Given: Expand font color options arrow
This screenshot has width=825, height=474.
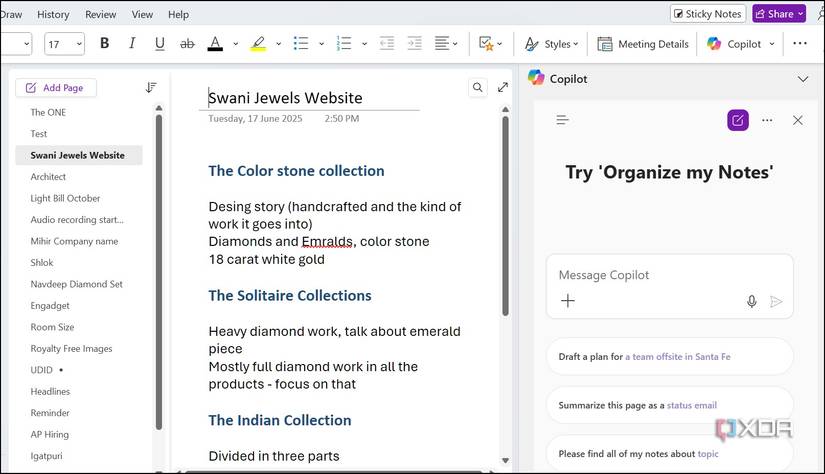Looking at the screenshot, I should click(x=235, y=44).
